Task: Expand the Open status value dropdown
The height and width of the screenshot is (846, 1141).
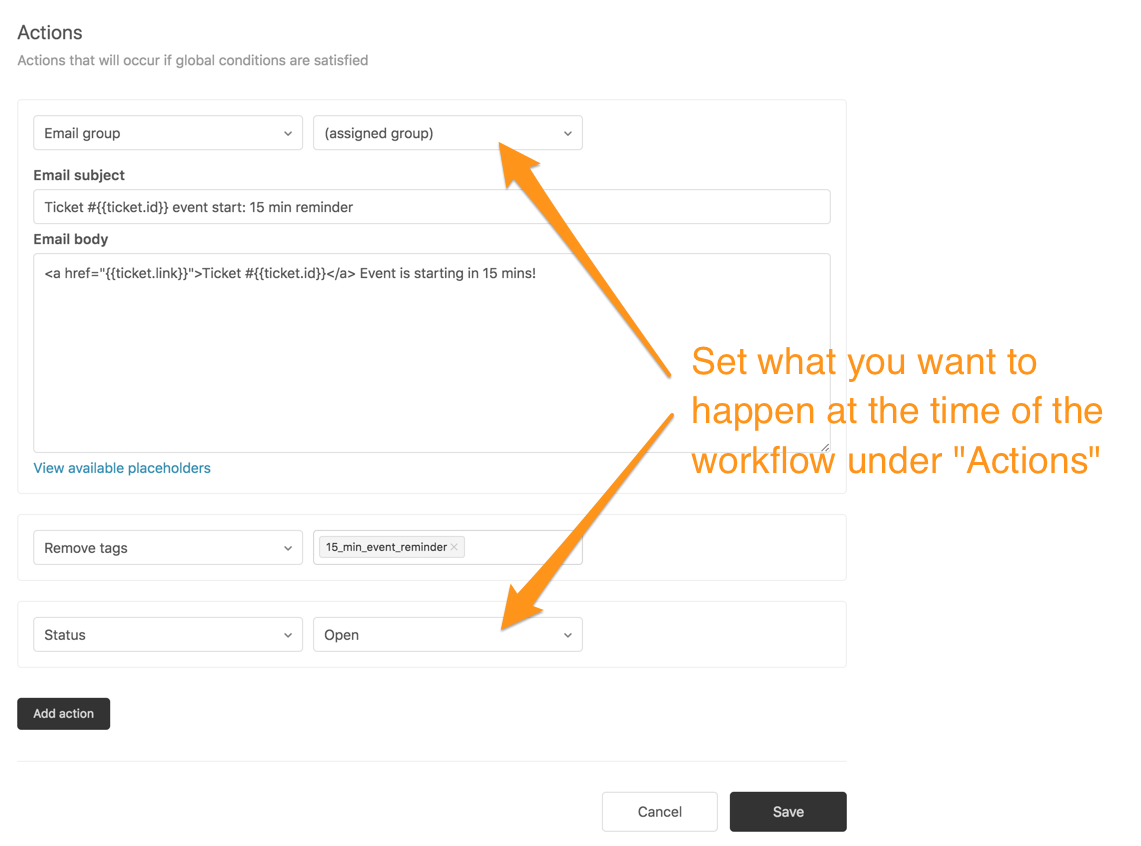Action: 448,635
